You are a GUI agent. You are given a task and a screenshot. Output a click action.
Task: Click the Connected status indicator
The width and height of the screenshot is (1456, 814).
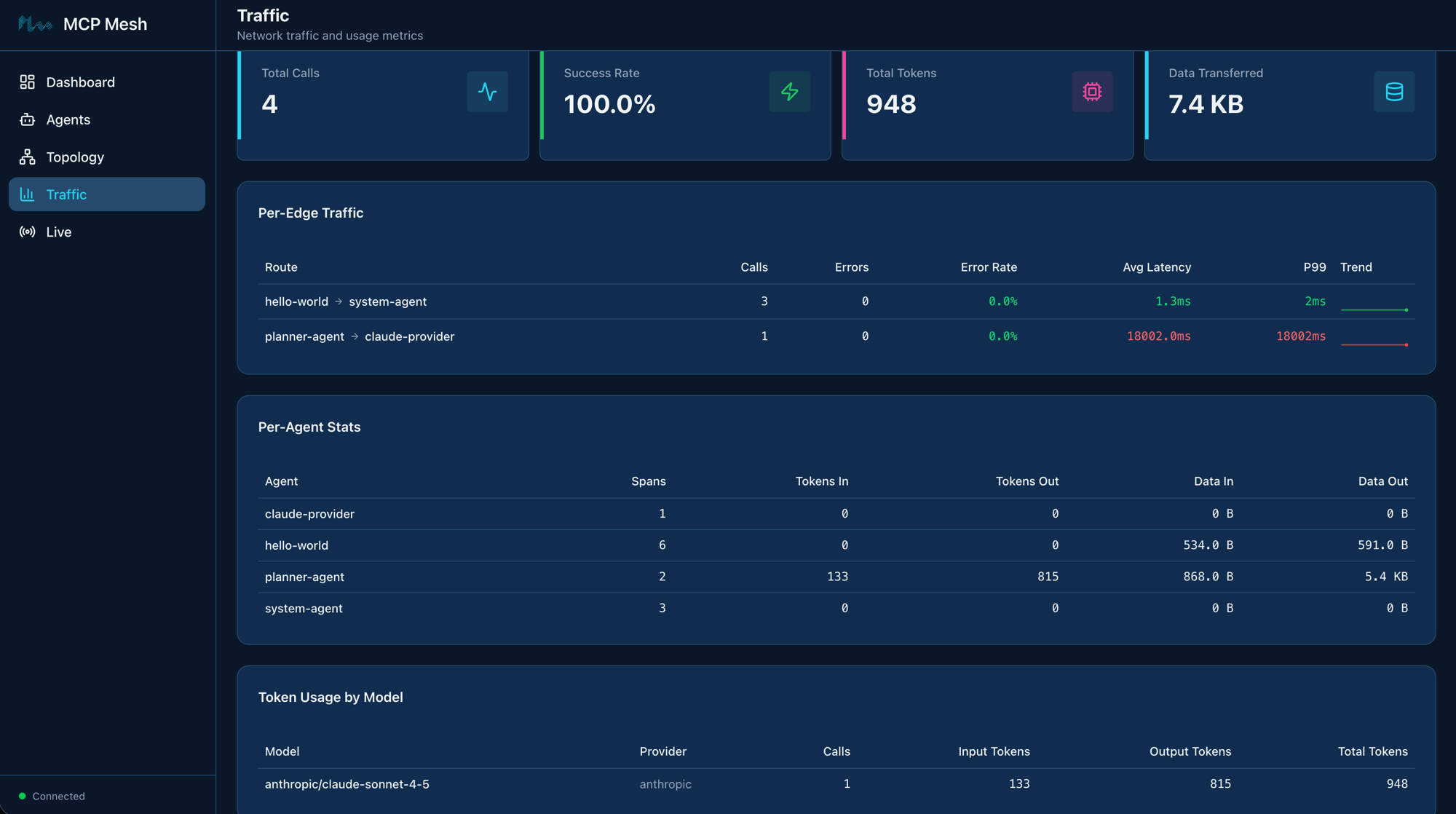tap(52, 796)
